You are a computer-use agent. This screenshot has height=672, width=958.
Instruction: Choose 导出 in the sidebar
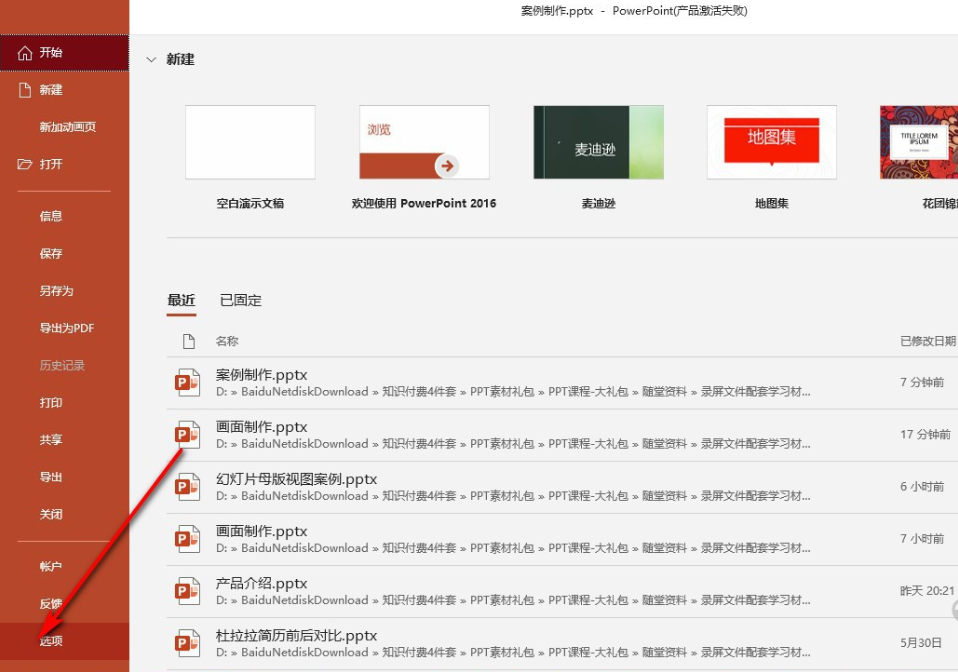(x=64, y=477)
